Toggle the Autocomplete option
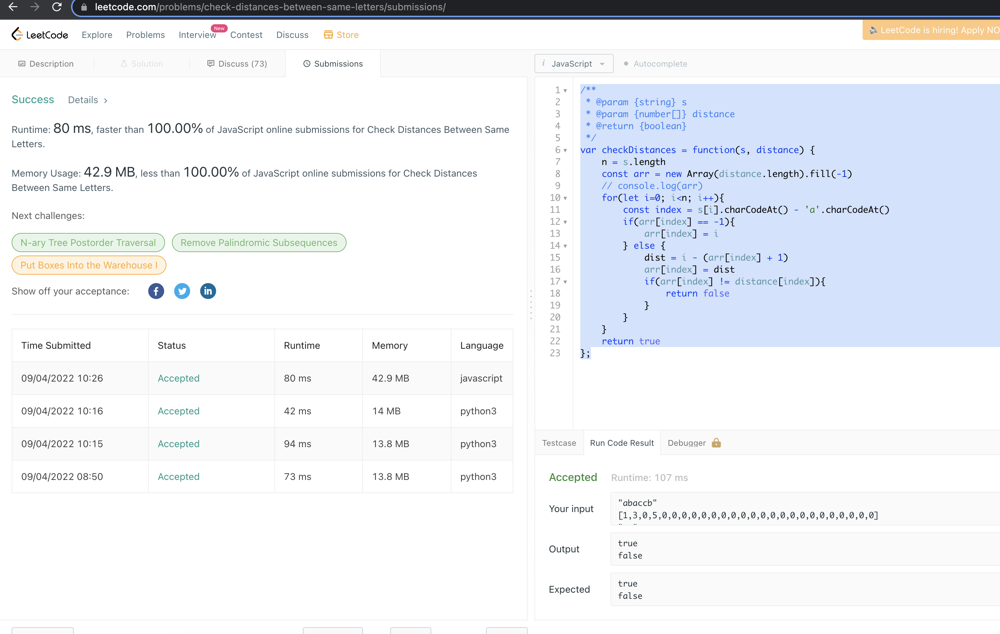Image resolution: width=1000 pixels, height=634 pixels. tap(655, 64)
